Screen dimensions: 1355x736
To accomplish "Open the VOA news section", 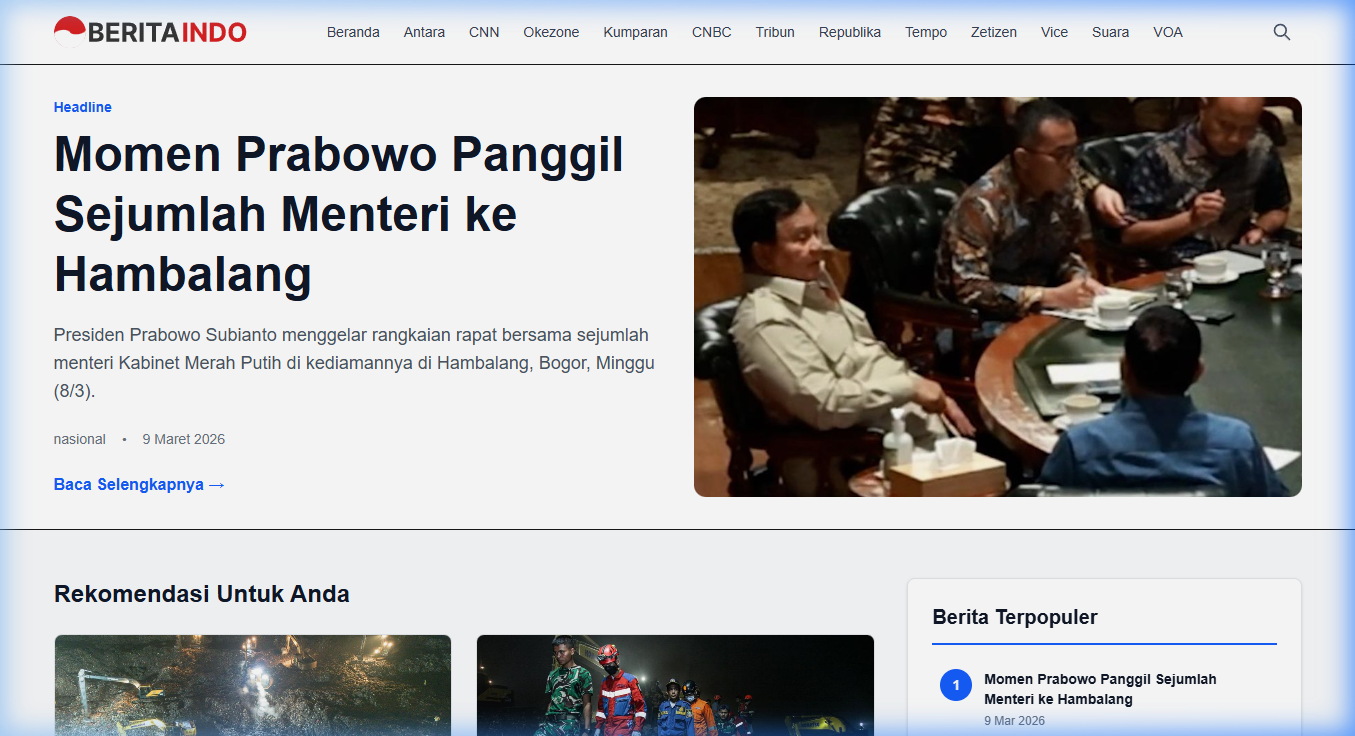I will coord(1168,32).
